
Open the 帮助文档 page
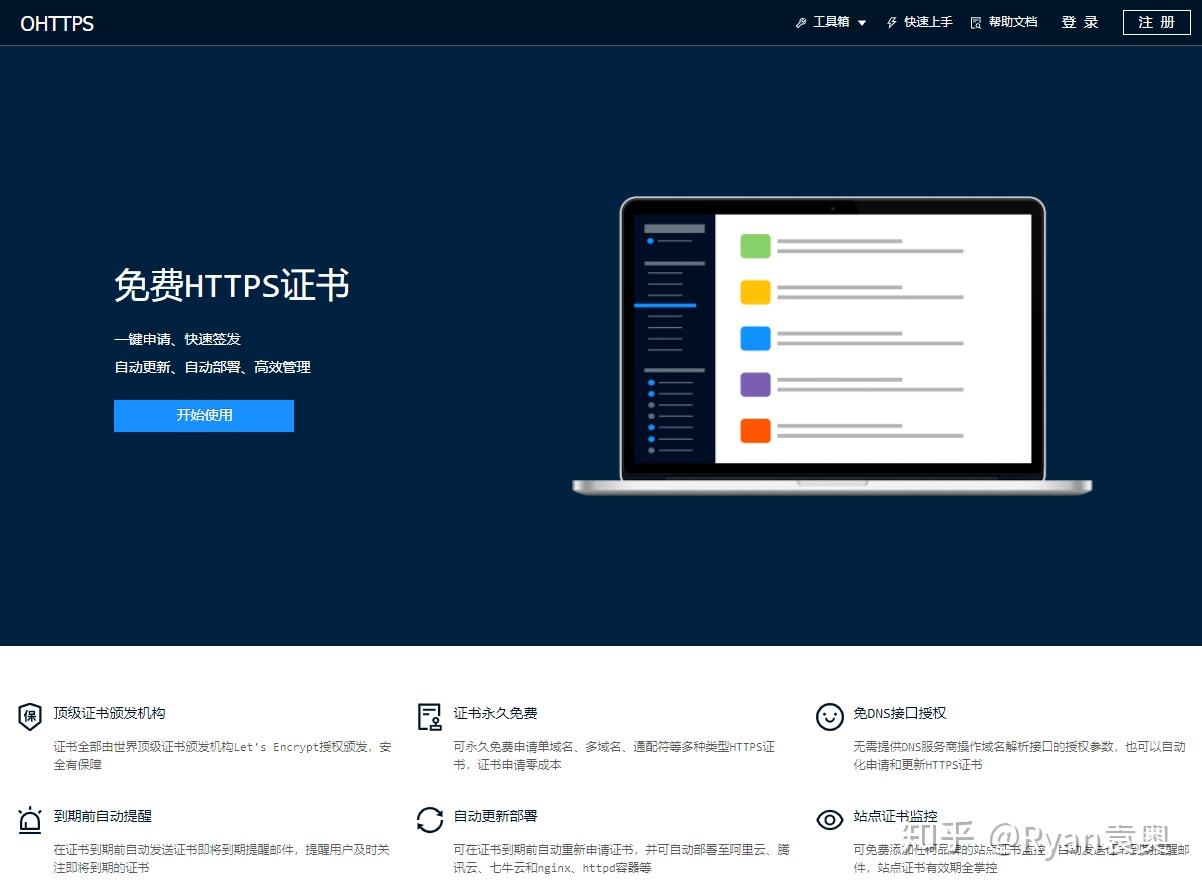tap(1013, 22)
